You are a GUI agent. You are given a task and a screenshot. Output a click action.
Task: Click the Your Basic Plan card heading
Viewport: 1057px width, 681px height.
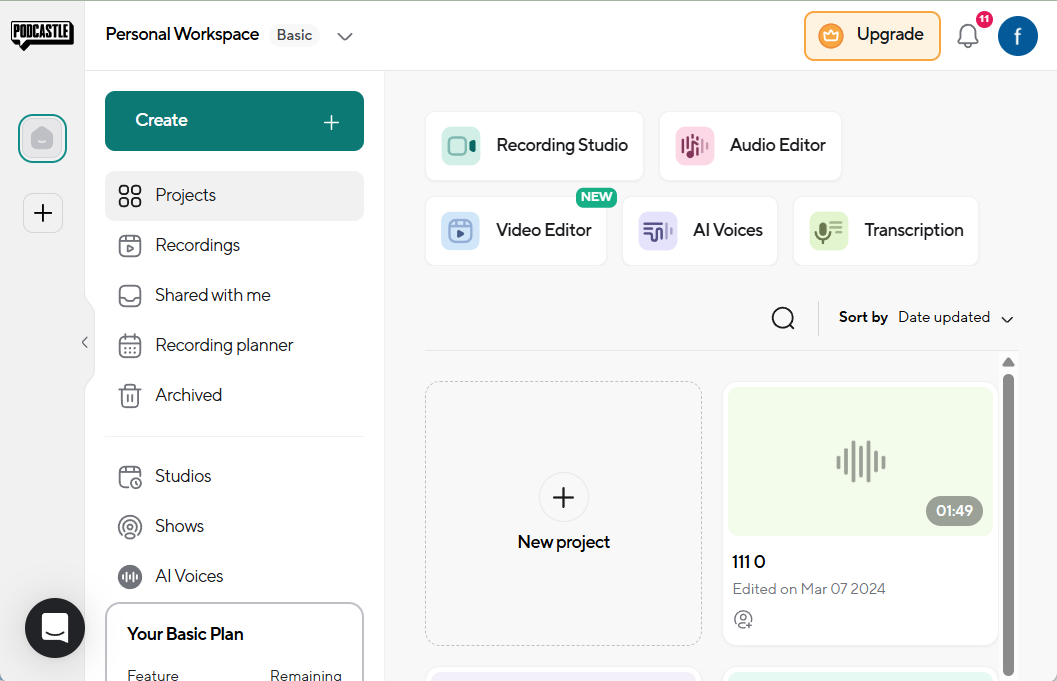coord(185,634)
